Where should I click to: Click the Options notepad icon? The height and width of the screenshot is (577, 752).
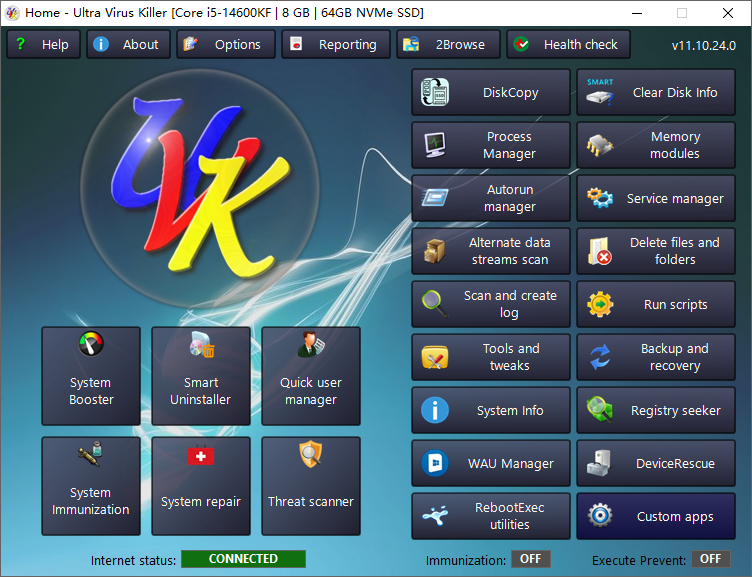point(190,44)
